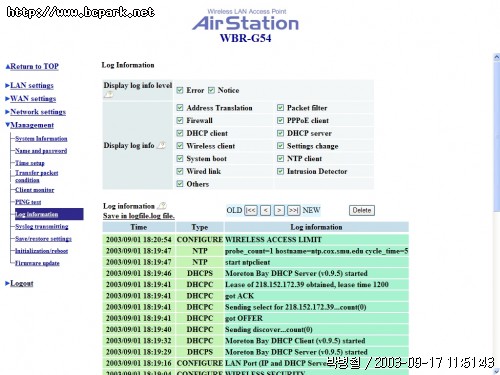Select timestamp 2003/09/01 18:19:46

(139, 273)
